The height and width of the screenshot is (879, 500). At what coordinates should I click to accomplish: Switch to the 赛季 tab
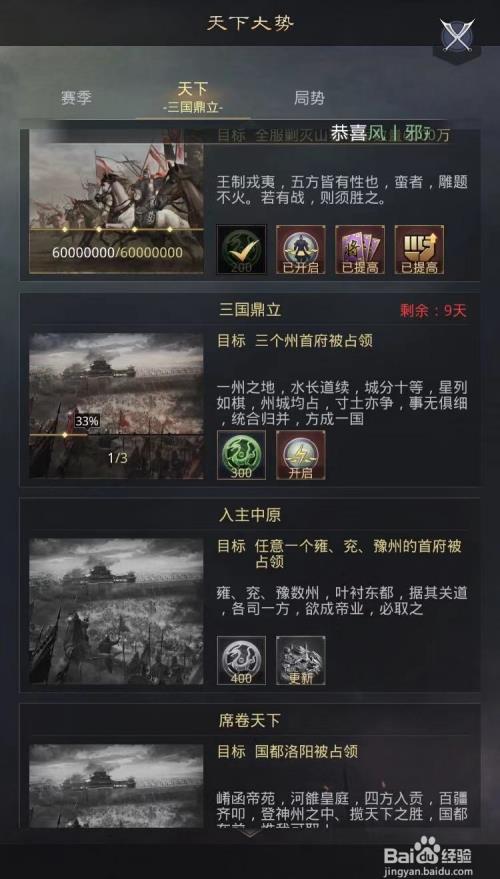coord(76,98)
